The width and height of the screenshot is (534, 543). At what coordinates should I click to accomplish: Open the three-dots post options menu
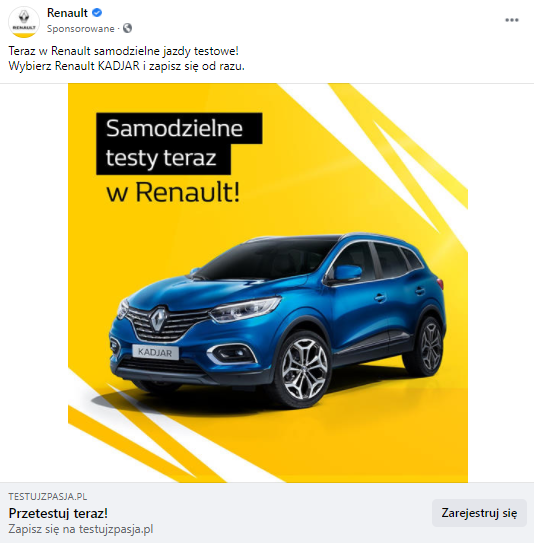tap(511, 20)
